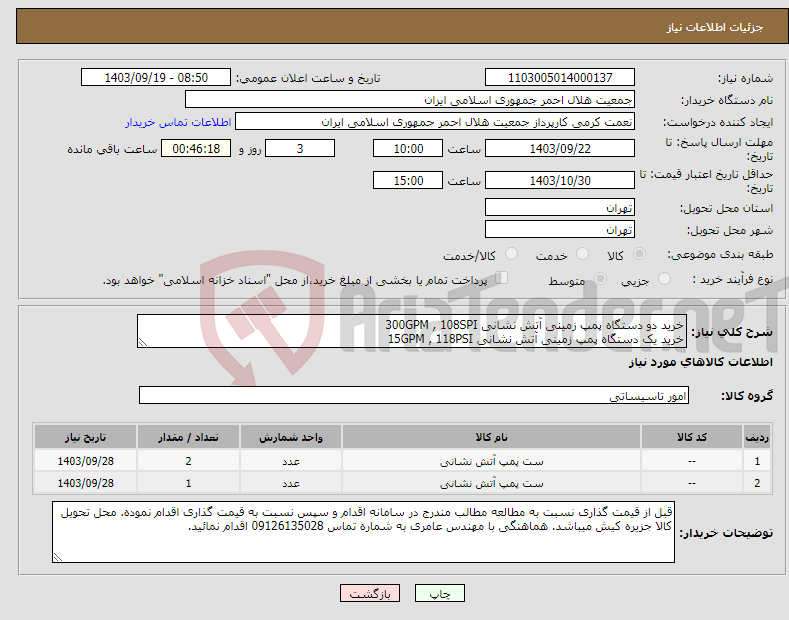
Task: Click the delivery city field تهران
Action: [560, 229]
